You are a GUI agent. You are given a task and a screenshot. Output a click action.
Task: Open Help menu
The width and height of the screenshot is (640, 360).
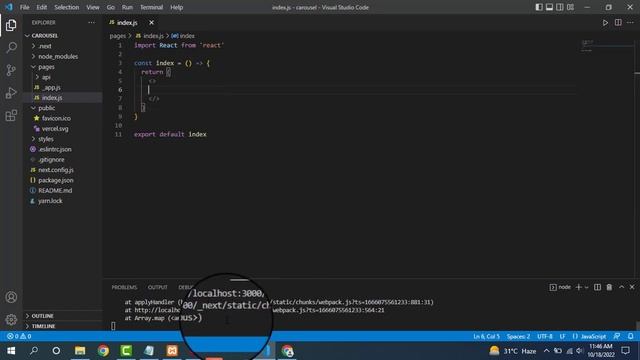coord(176,7)
